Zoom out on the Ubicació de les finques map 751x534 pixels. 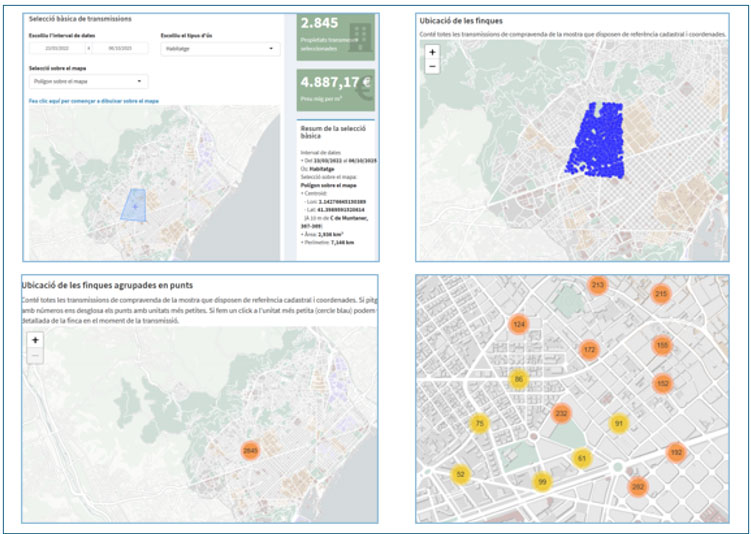[x=432, y=66]
